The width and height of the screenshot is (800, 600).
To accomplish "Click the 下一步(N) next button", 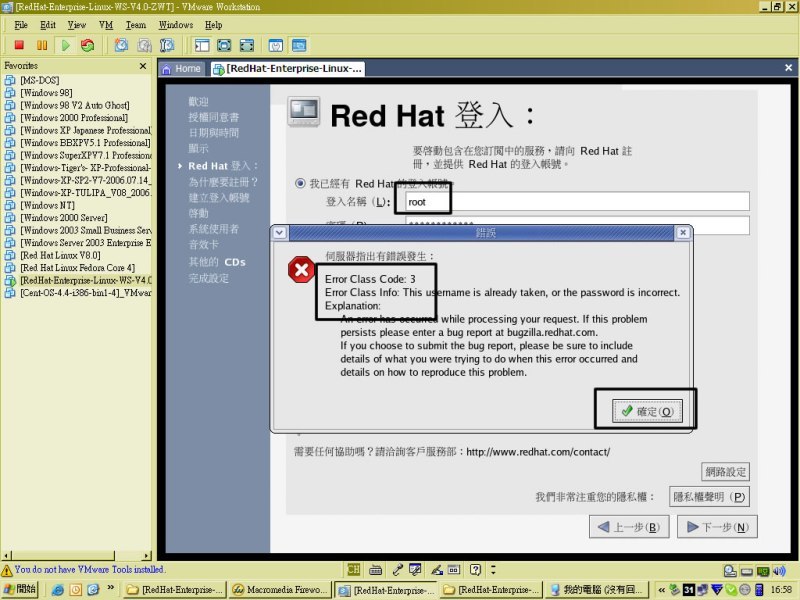I will [x=717, y=527].
